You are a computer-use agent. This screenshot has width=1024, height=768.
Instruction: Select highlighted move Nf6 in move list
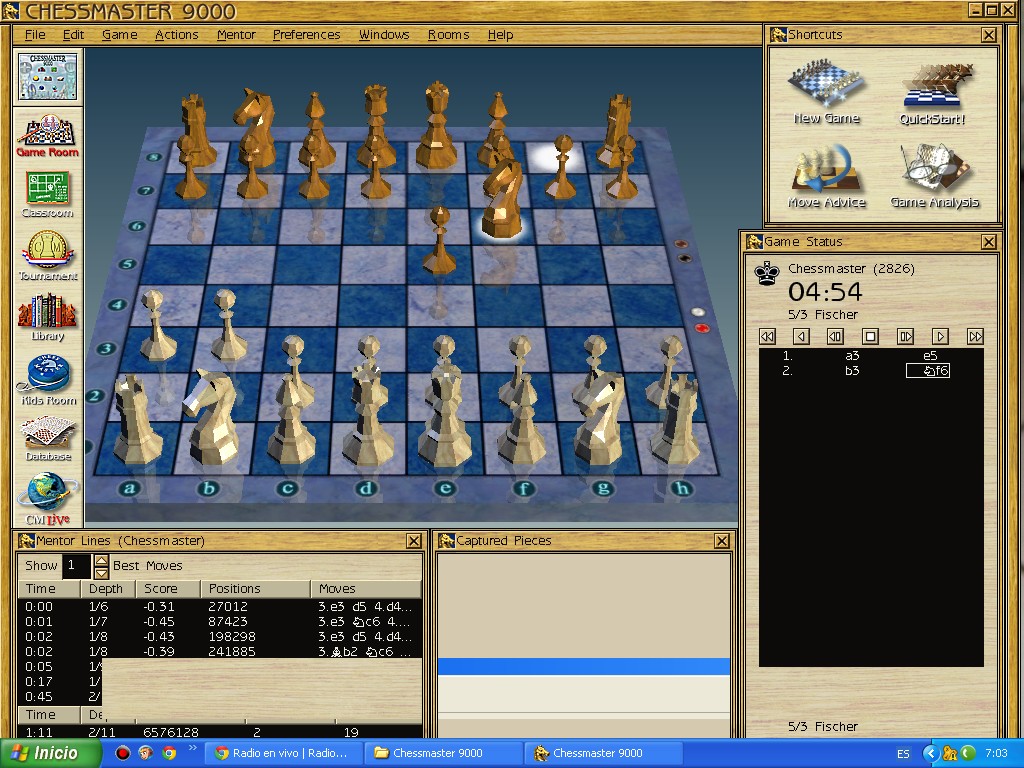[x=927, y=371]
